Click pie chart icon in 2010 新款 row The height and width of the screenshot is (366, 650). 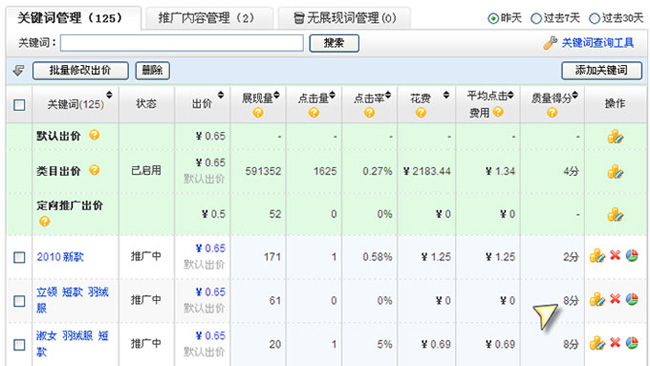click(632, 255)
